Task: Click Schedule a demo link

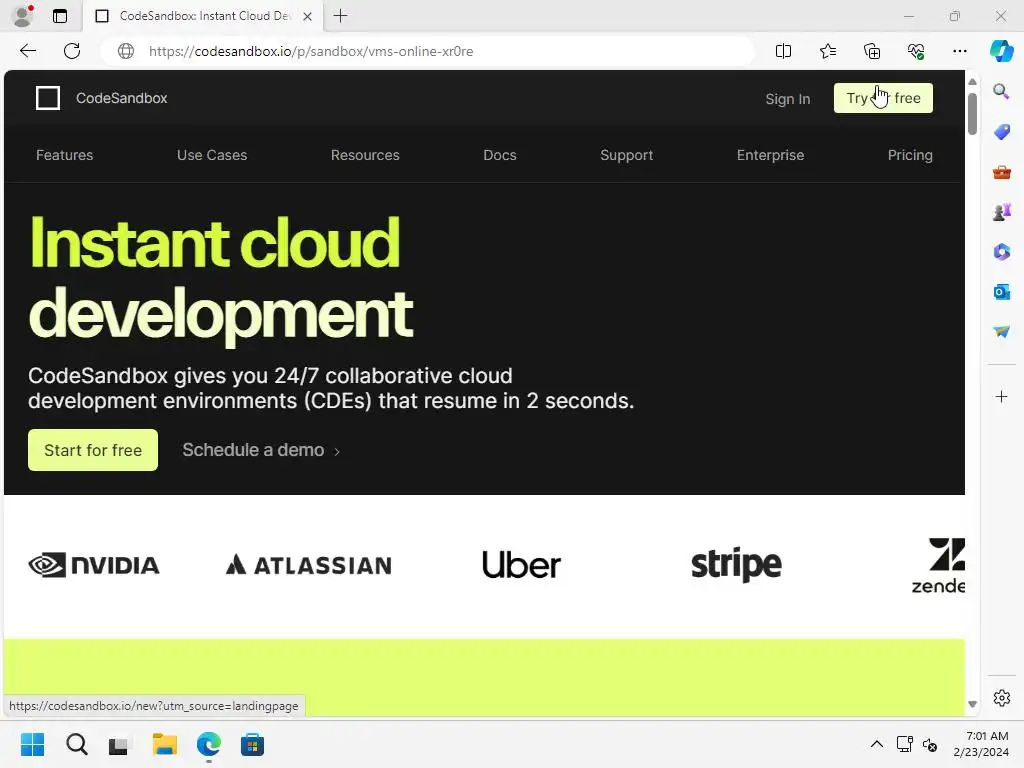Action: (x=261, y=450)
